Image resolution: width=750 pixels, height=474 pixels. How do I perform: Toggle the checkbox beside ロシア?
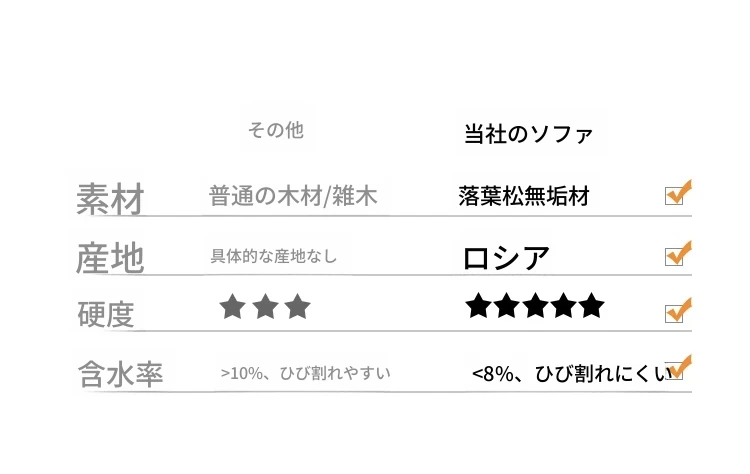click(x=675, y=255)
